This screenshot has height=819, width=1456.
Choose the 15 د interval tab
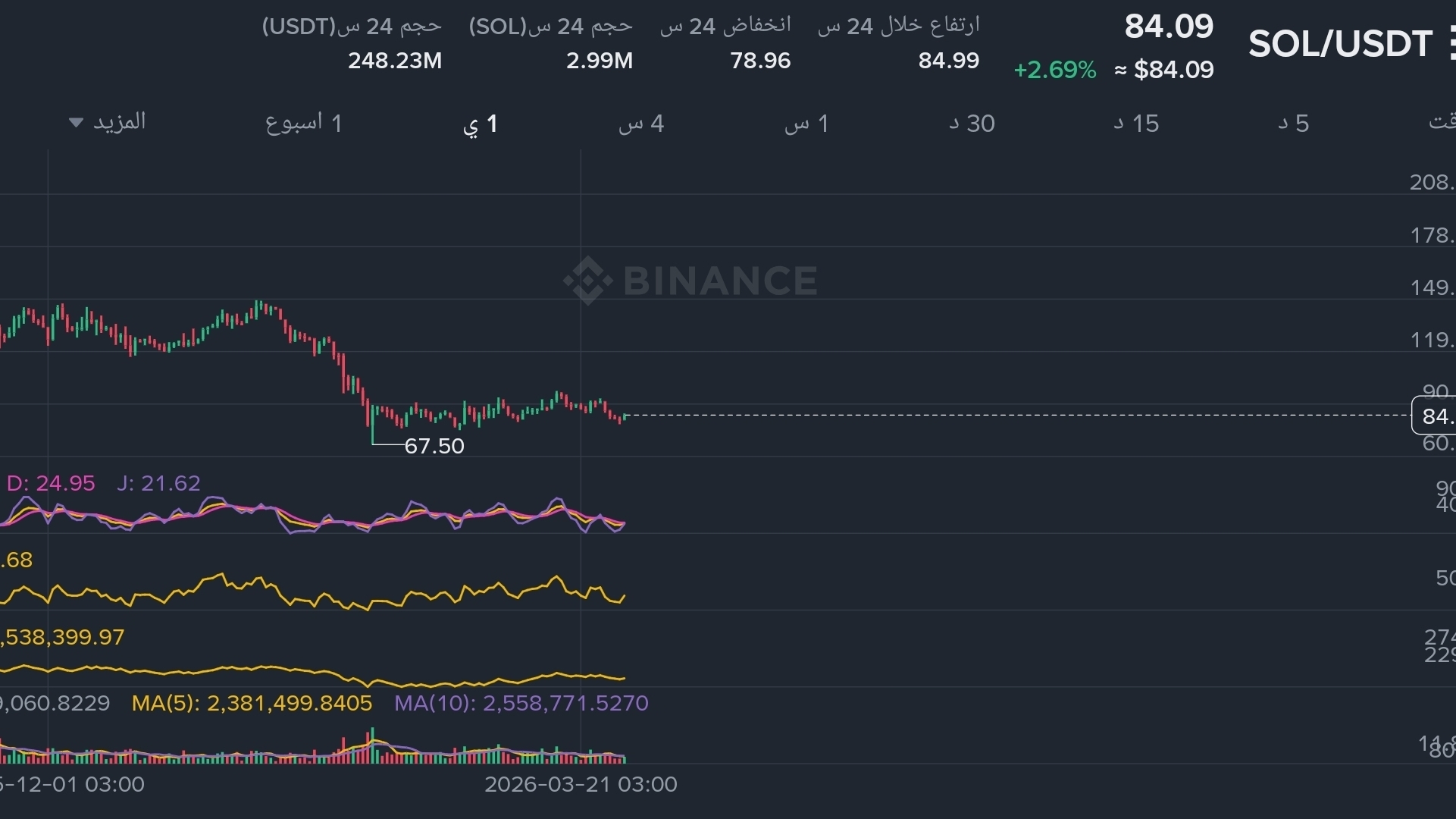click(x=1136, y=124)
